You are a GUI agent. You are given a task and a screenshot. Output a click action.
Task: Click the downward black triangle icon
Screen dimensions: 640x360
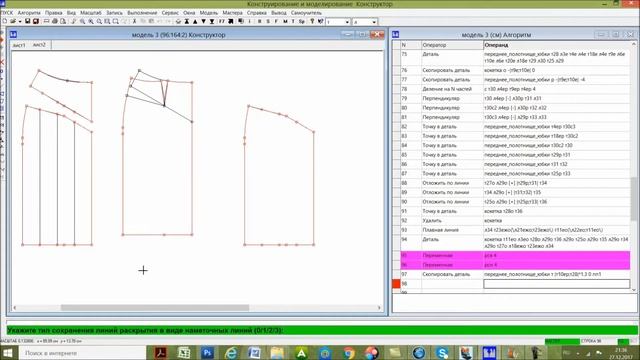(204, 21)
